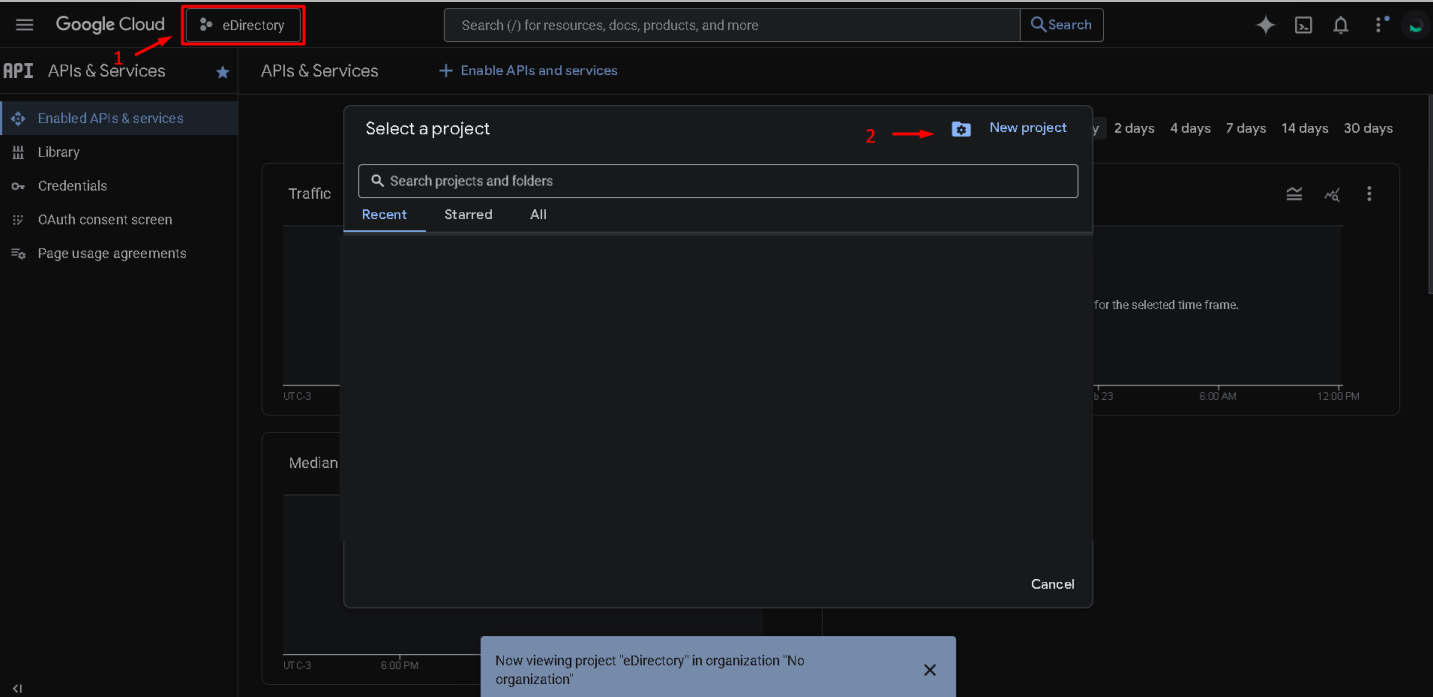
Task: Click the Credentials key icon
Action: coord(17,186)
